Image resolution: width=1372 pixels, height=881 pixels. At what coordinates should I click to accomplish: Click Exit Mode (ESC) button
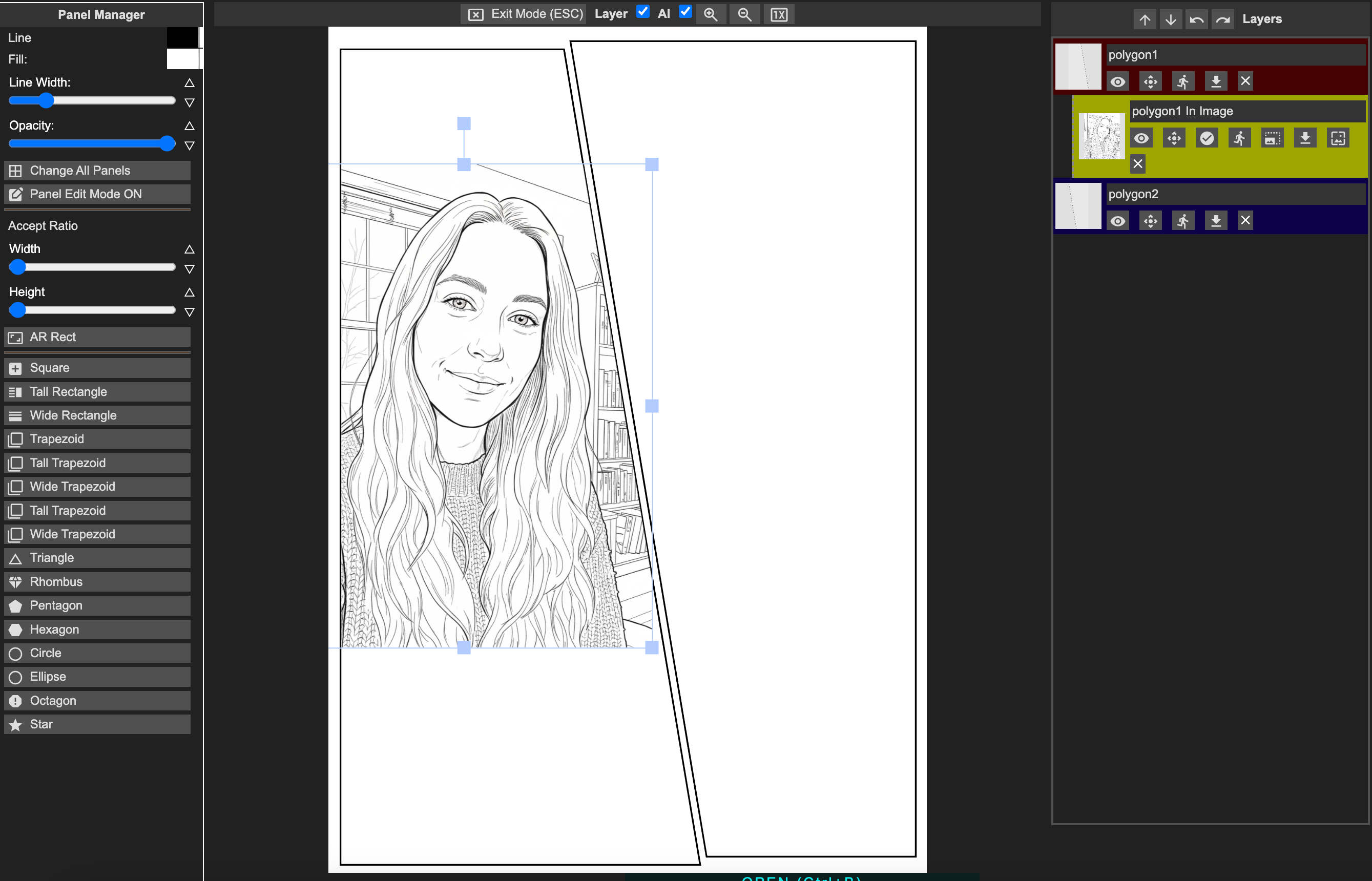tap(524, 14)
